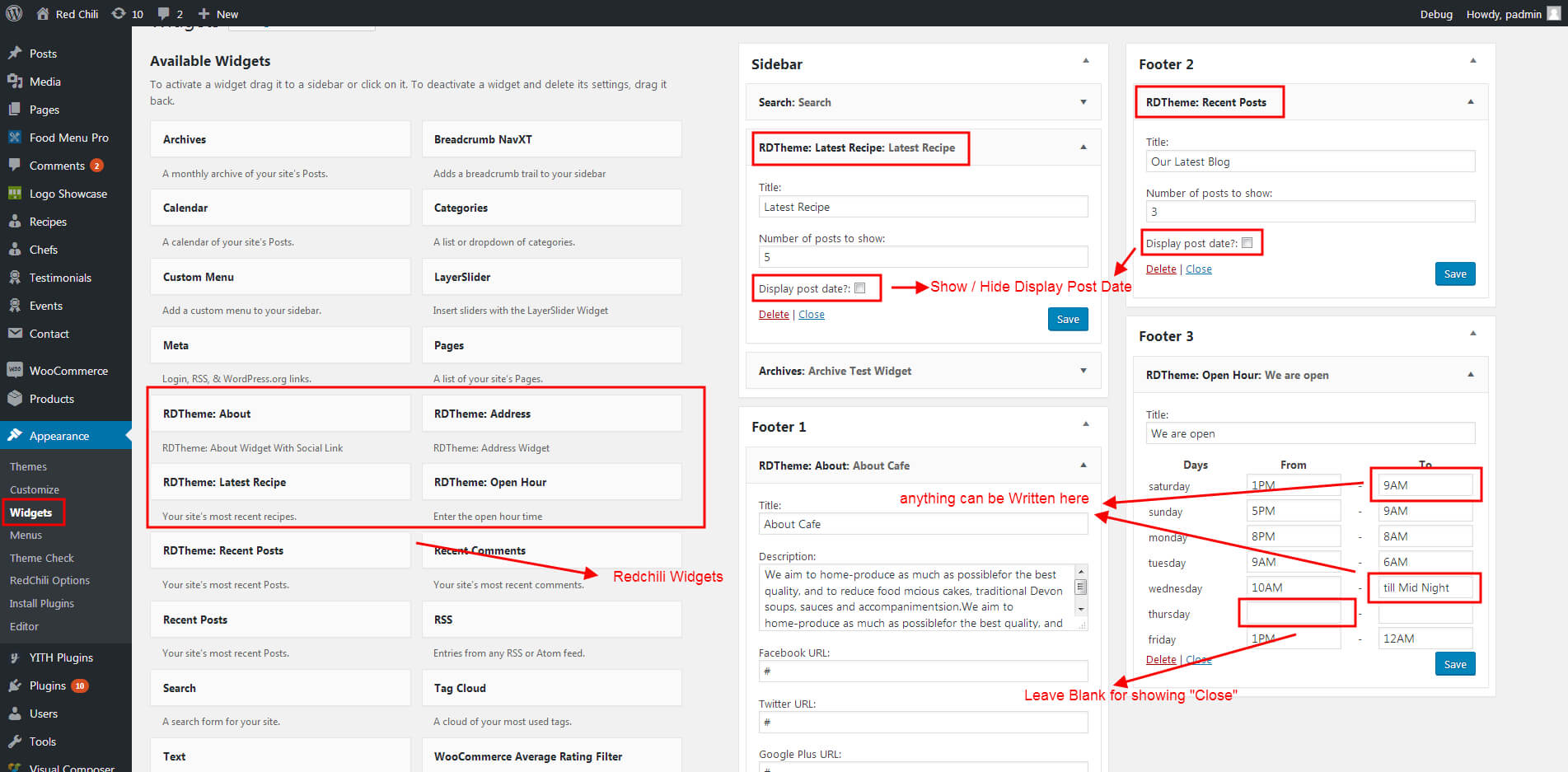The height and width of the screenshot is (772, 1568).
Task: Save the Recent Posts widget in Footer 2
Action: pyautogui.click(x=1455, y=274)
